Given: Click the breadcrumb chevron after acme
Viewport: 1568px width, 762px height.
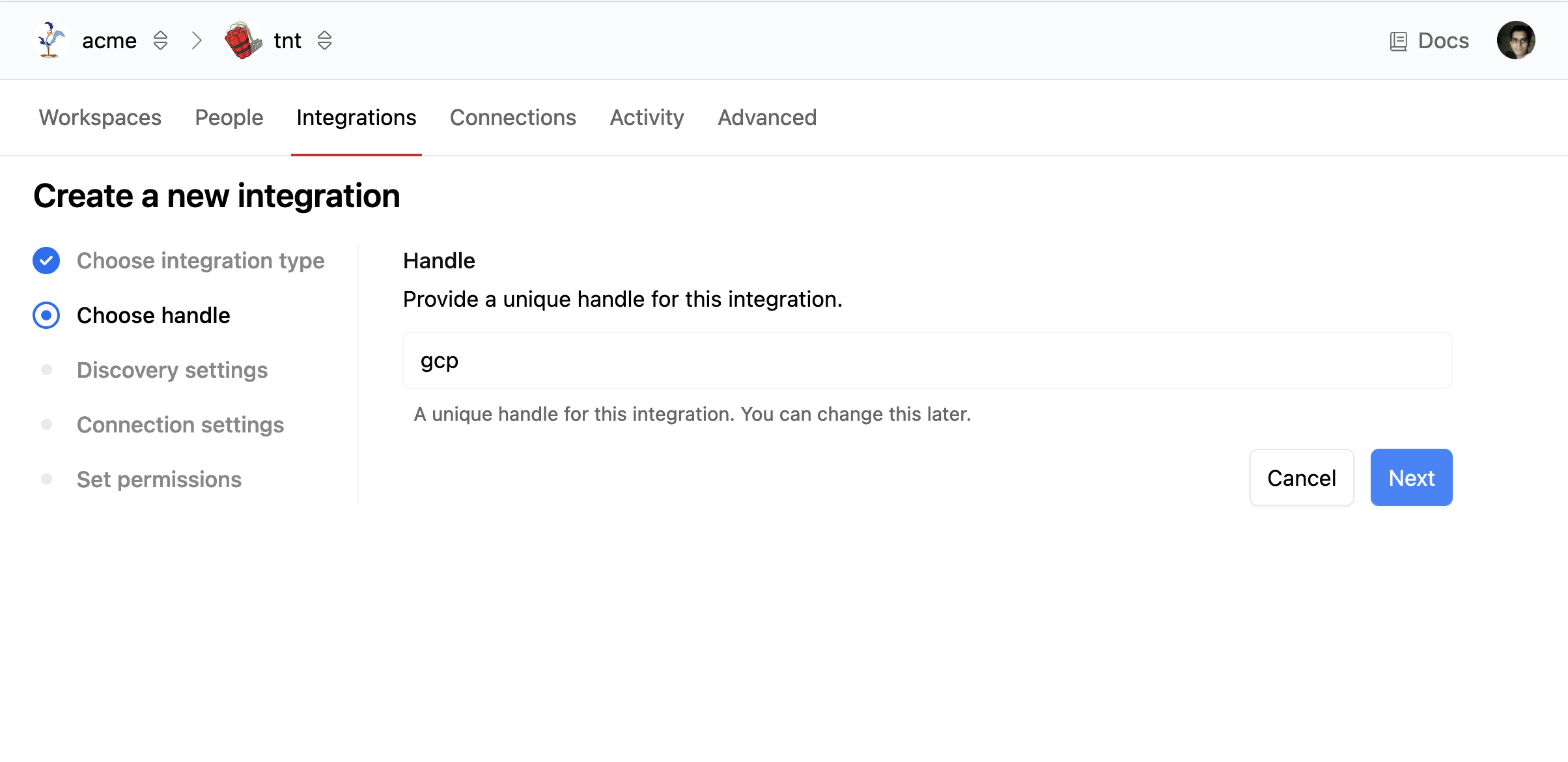Looking at the screenshot, I should coord(197,40).
